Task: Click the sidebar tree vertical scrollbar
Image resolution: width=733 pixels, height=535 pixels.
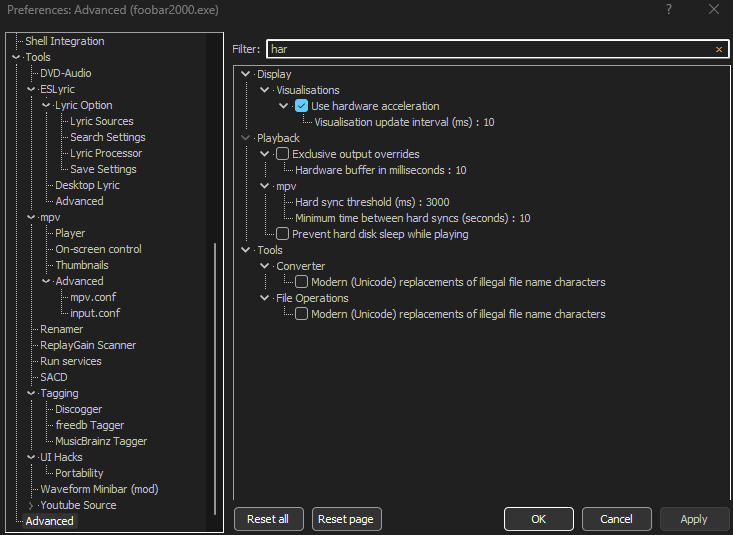Action: 215,378
